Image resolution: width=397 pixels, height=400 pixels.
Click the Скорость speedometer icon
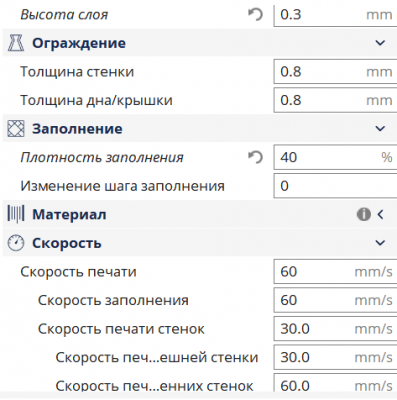(16, 243)
